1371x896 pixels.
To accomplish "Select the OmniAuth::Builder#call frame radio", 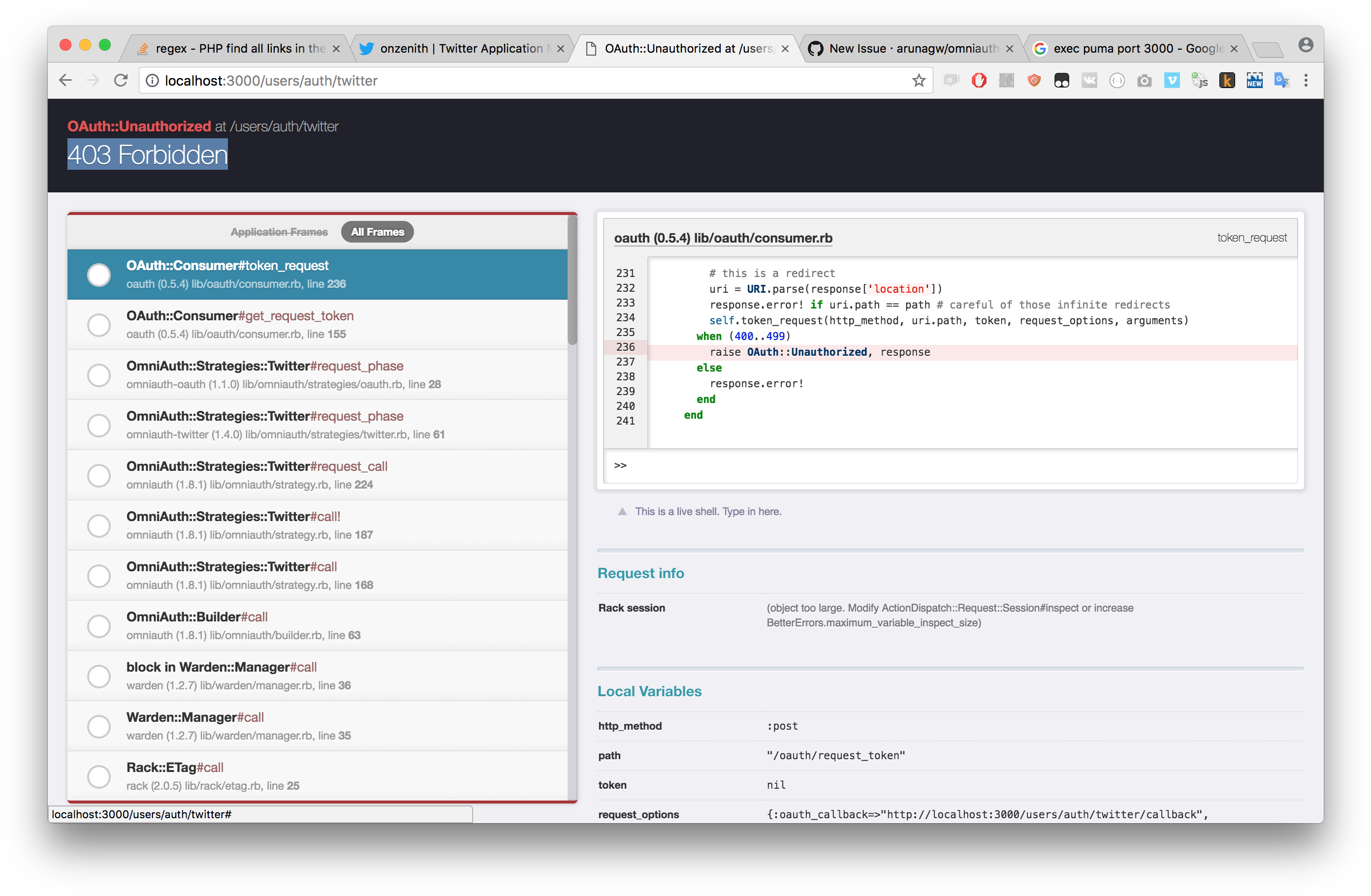I will pos(99,626).
